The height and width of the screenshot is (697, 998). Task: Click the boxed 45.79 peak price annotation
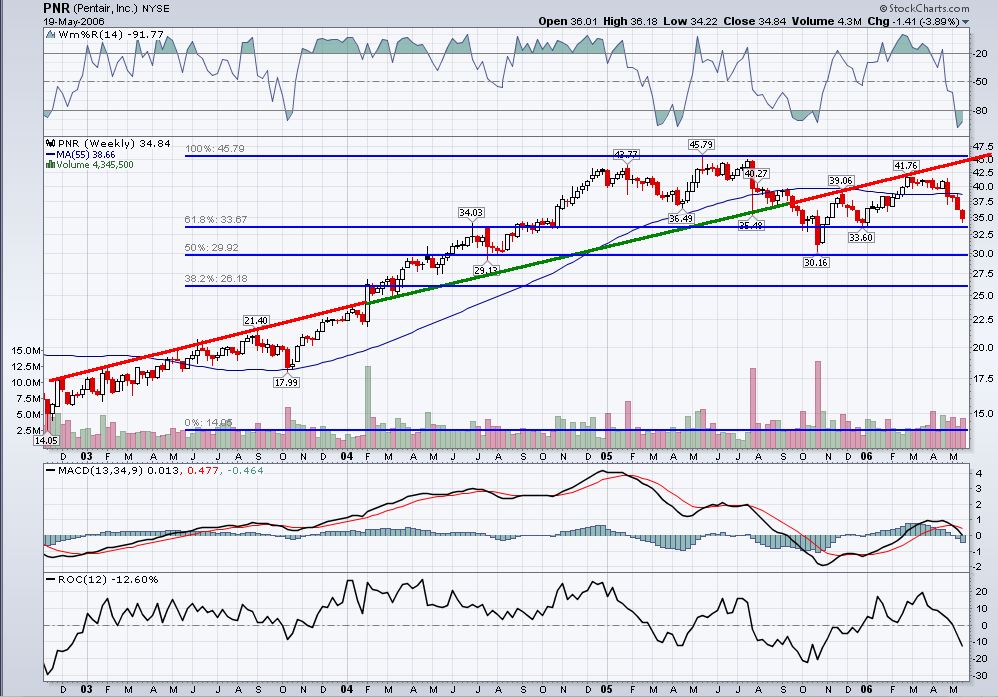[x=701, y=145]
